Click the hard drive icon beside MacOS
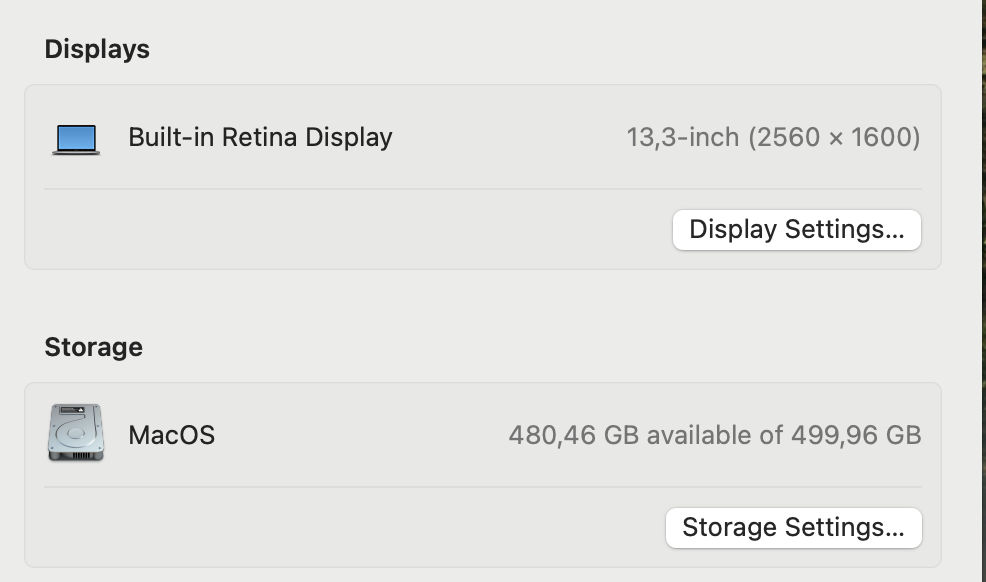 click(75, 433)
